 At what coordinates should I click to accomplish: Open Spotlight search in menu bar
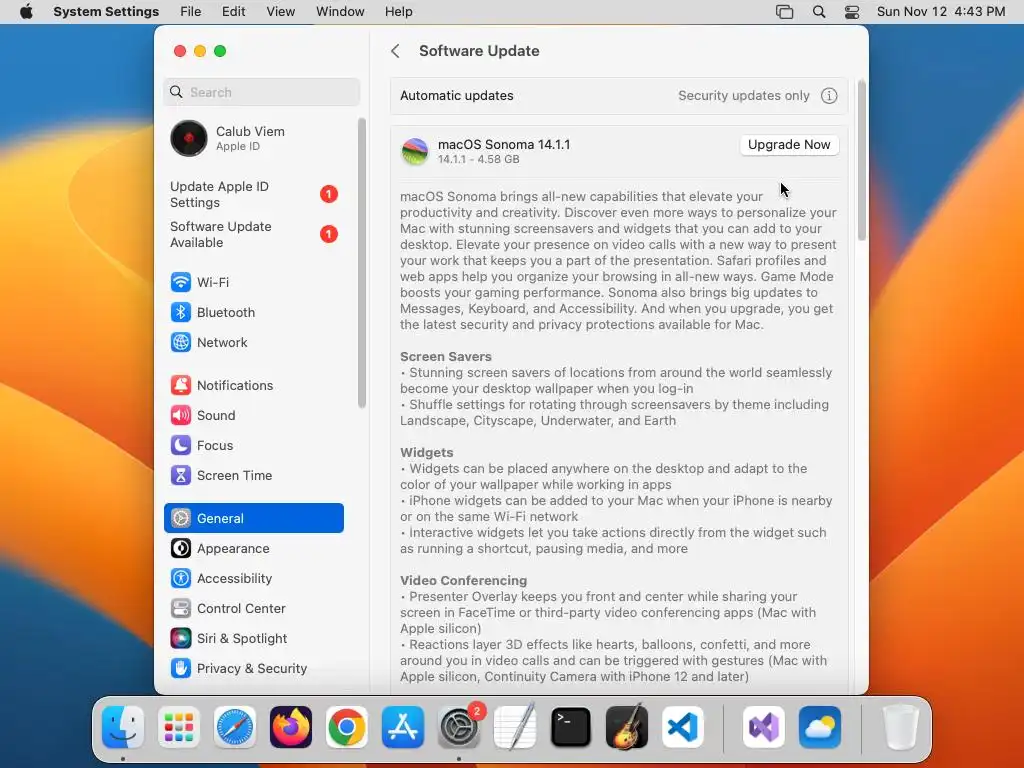pos(819,12)
